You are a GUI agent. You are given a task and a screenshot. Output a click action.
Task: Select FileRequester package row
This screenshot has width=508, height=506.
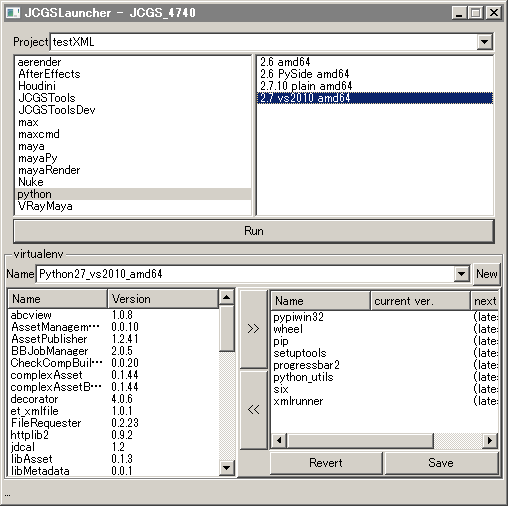[x=113, y=423]
